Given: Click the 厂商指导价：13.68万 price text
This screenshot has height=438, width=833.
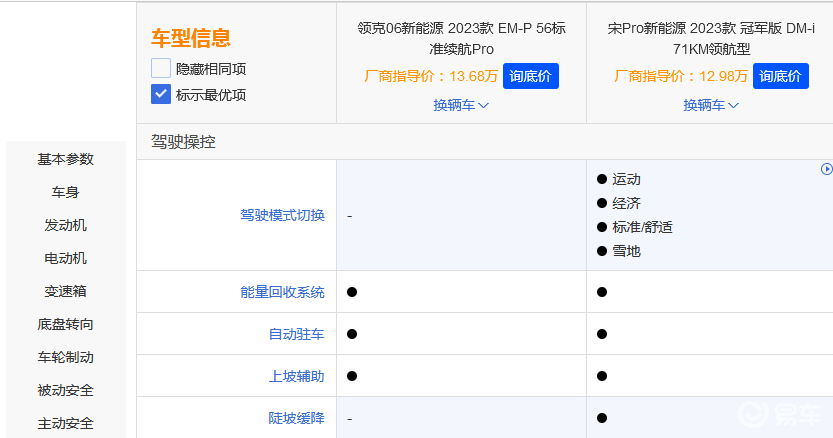Looking at the screenshot, I should pos(431,76).
